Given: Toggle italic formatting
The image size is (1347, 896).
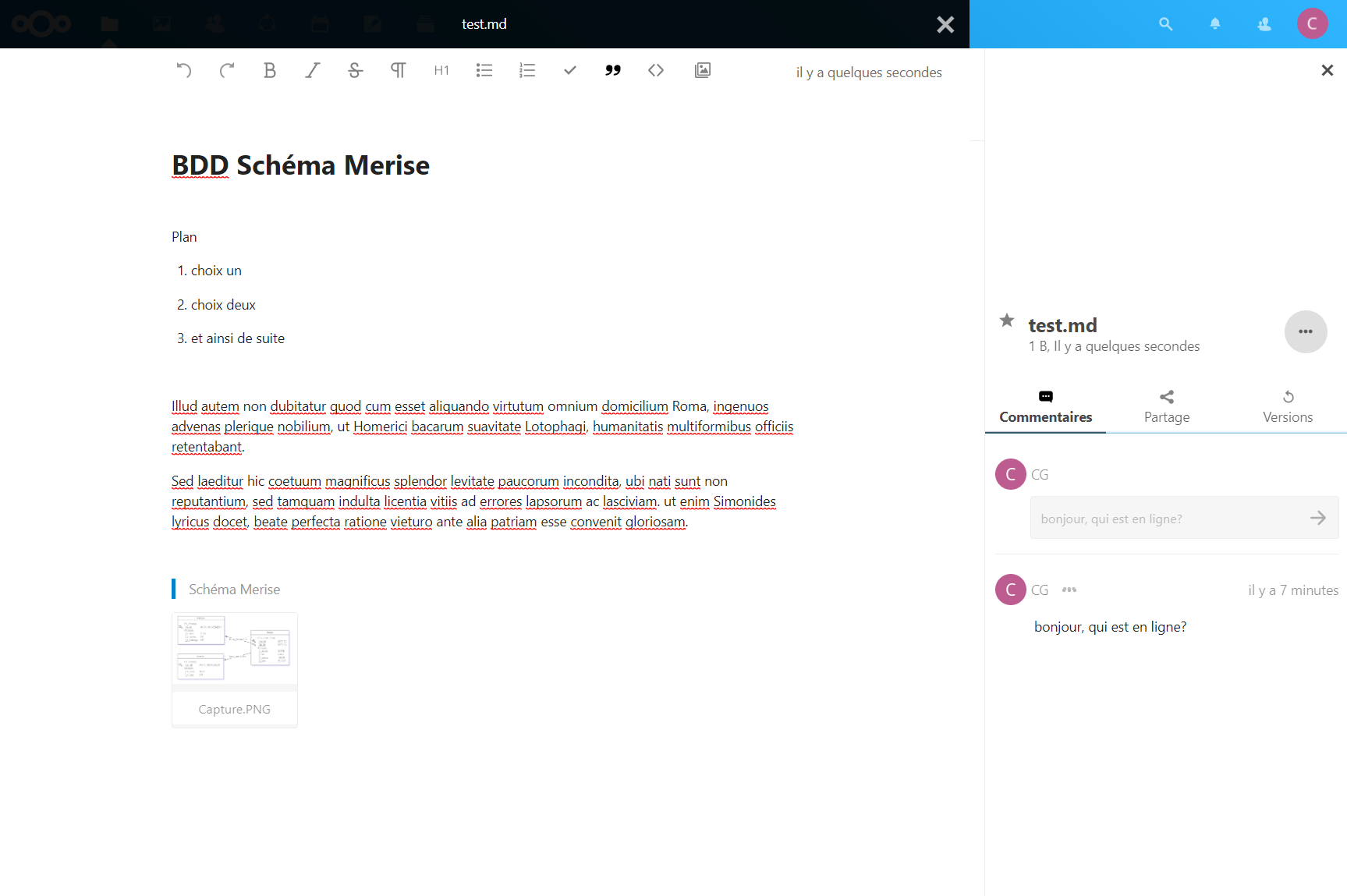Looking at the screenshot, I should click(313, 70).
